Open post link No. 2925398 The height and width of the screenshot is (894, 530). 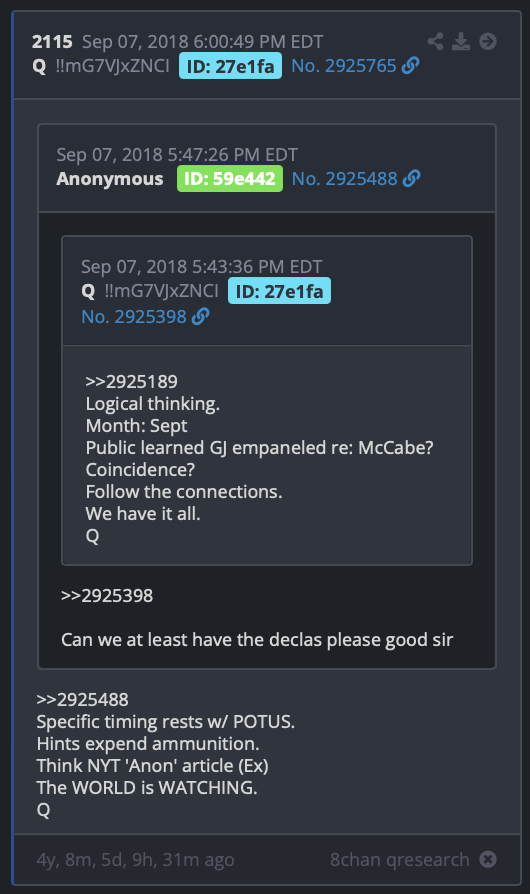(x=134, y=316)
